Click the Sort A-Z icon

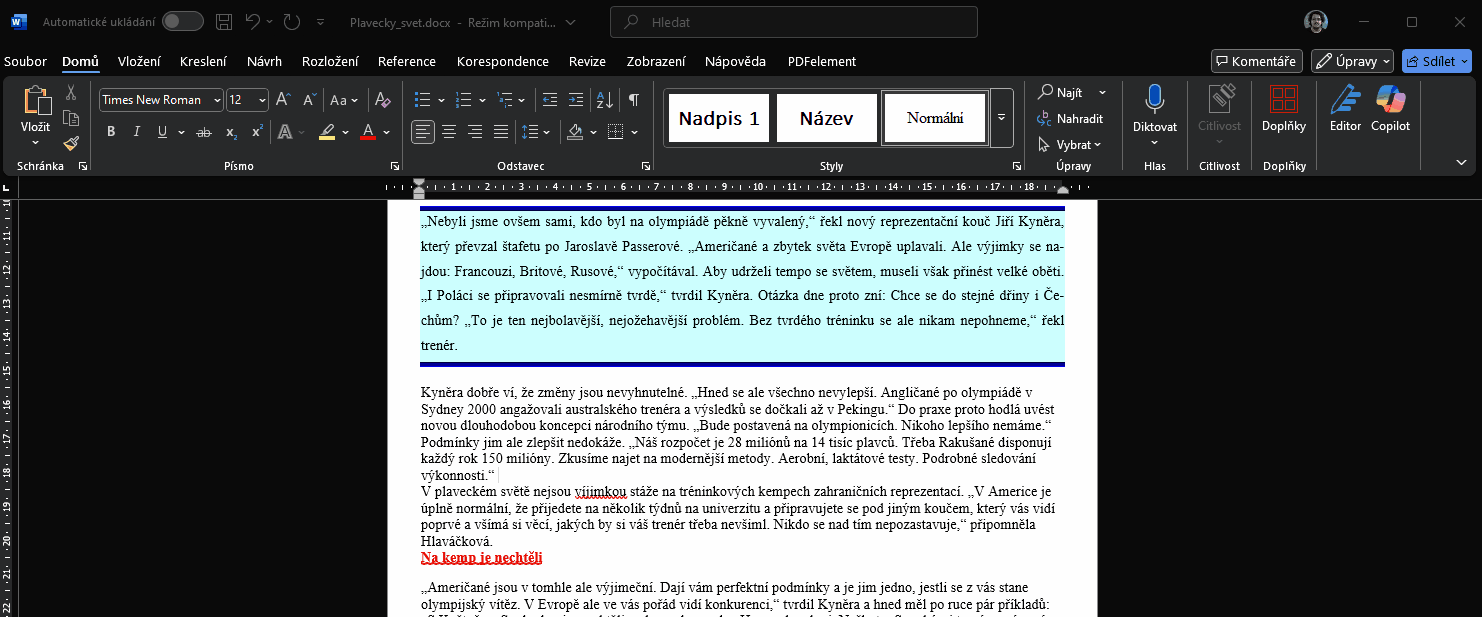(x=604, y=100)
